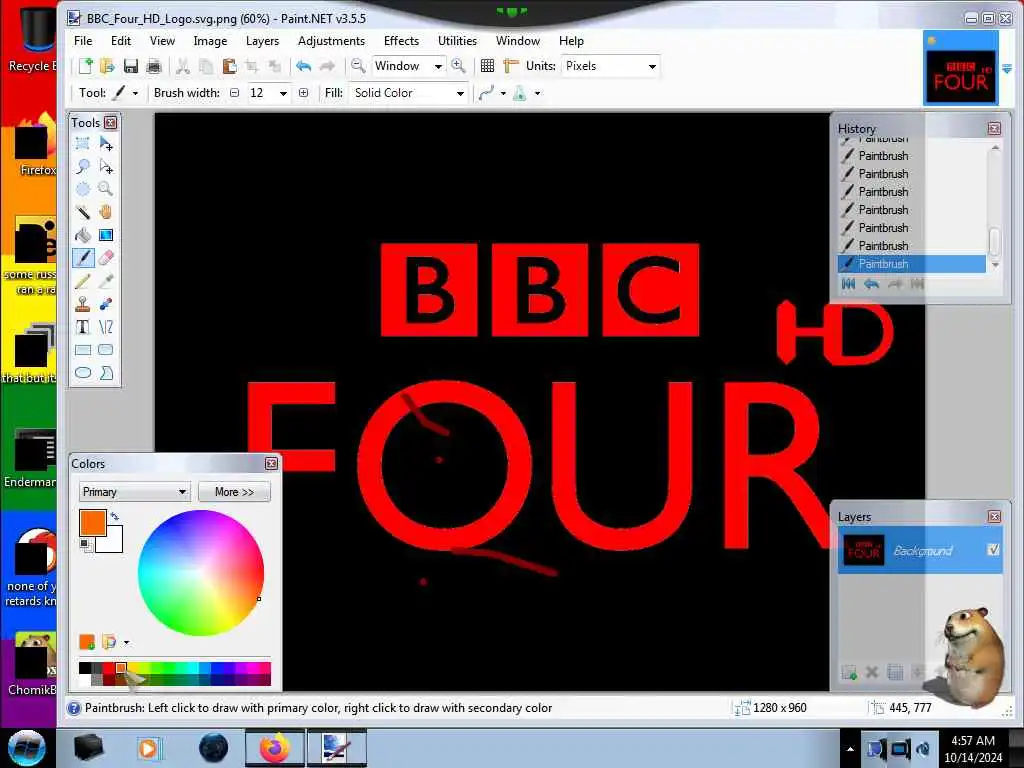
Task: Select the Rectangle shape tool
Action: click(83, 350)
